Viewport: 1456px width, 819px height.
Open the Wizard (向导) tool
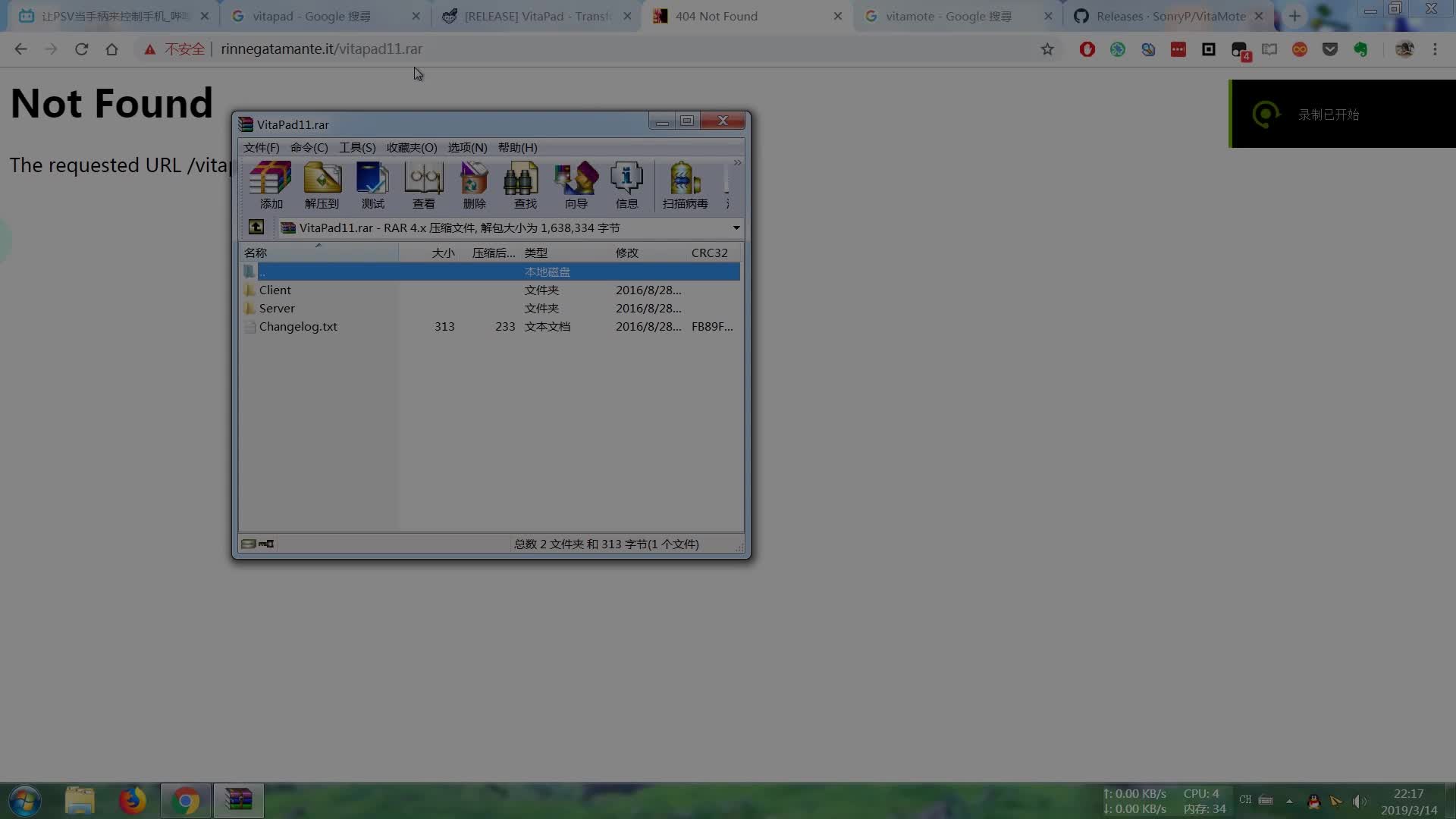(x=576, y=185)
